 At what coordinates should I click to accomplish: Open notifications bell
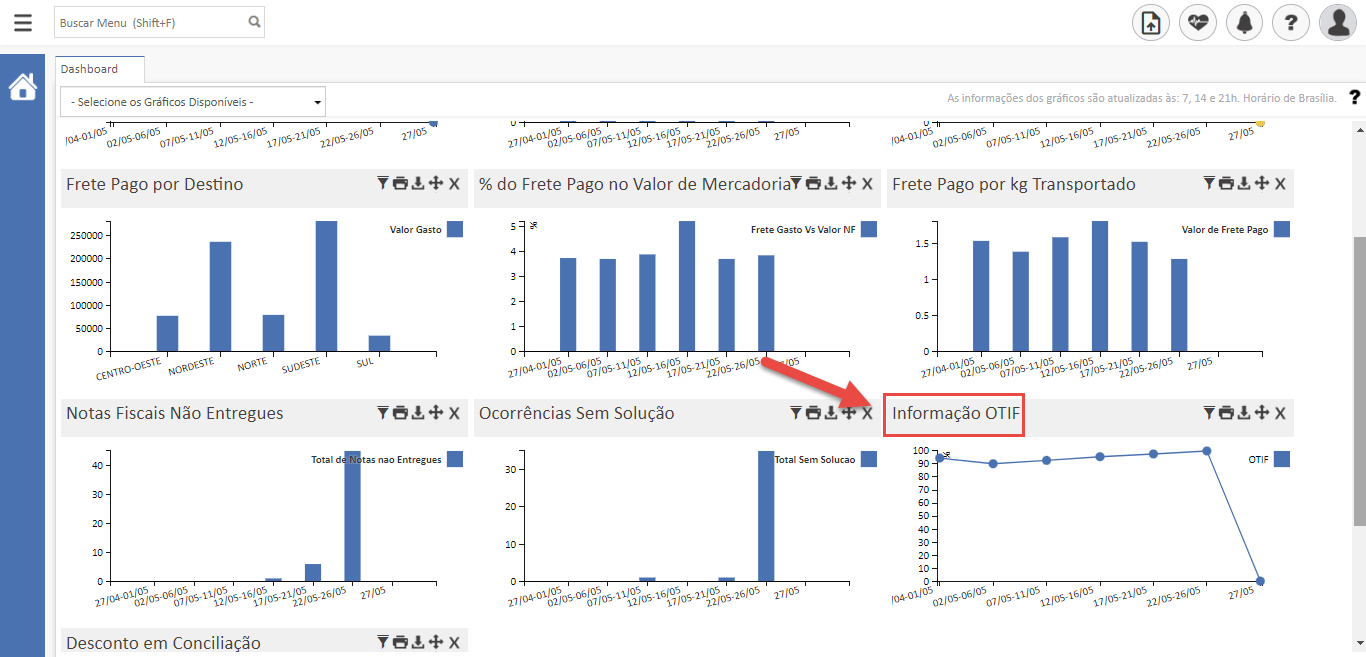[x=1244, y=22]
